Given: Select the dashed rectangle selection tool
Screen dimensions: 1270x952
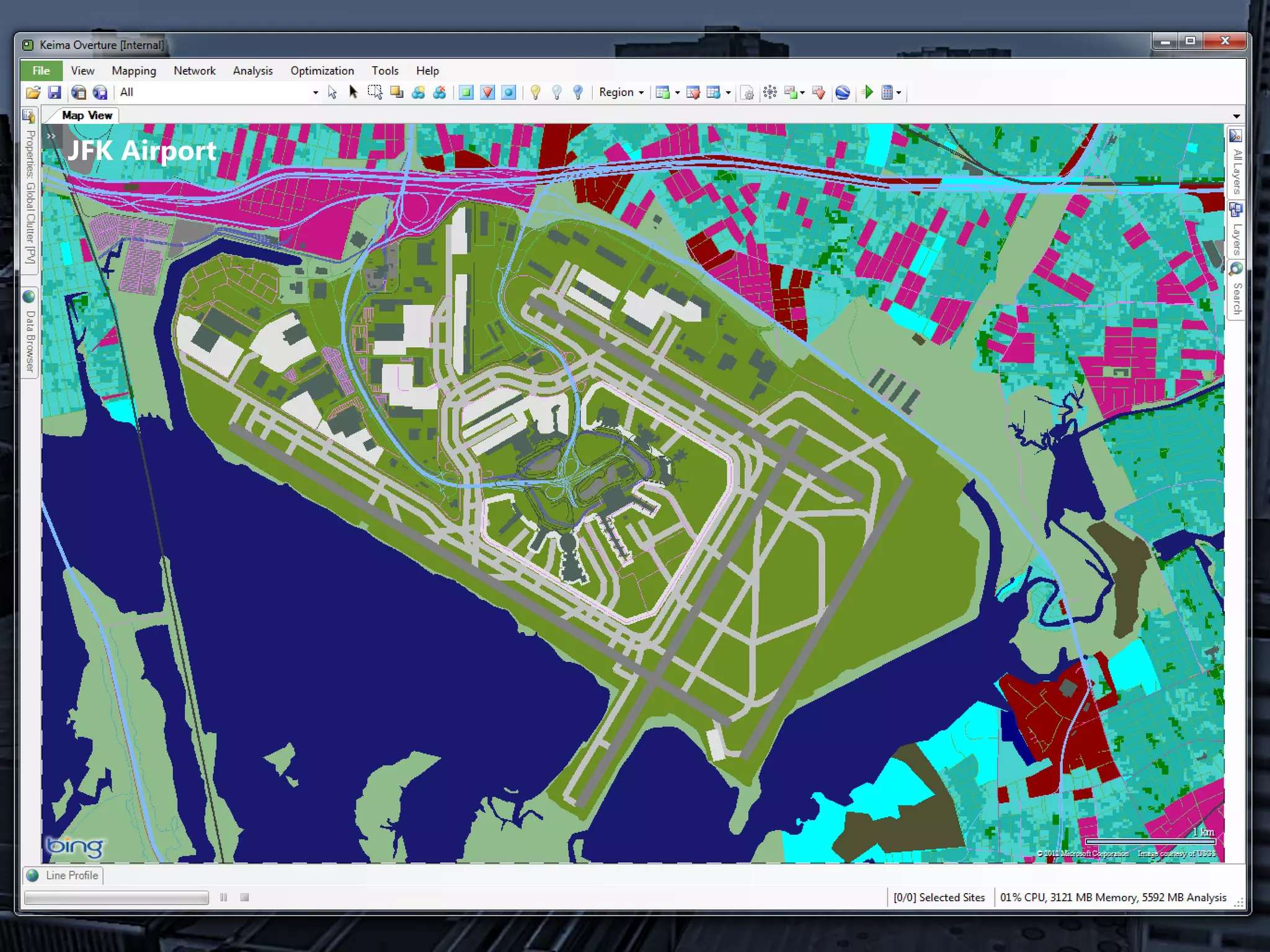Looking at the screenshot, I should [375, 92].
